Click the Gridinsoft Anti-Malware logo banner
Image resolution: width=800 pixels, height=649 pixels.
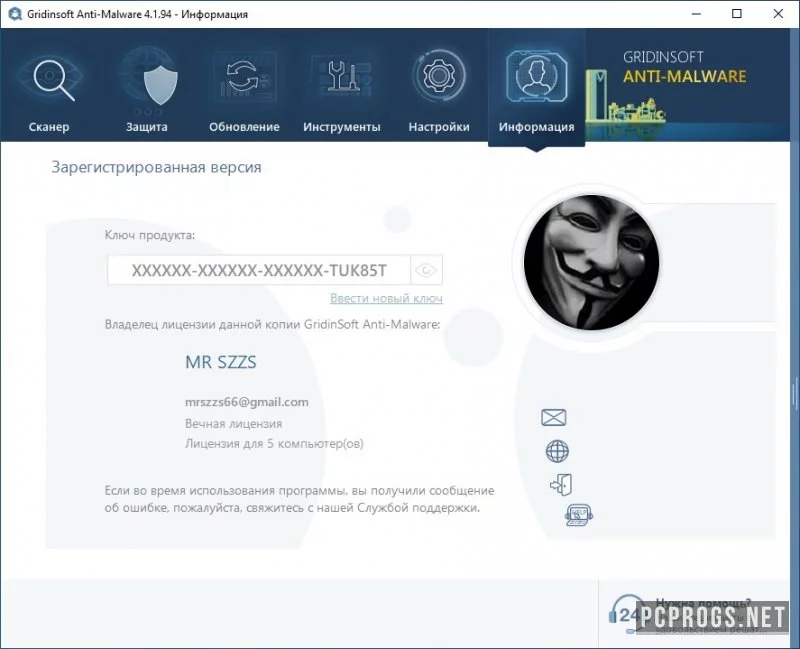(x=687, y=86)
